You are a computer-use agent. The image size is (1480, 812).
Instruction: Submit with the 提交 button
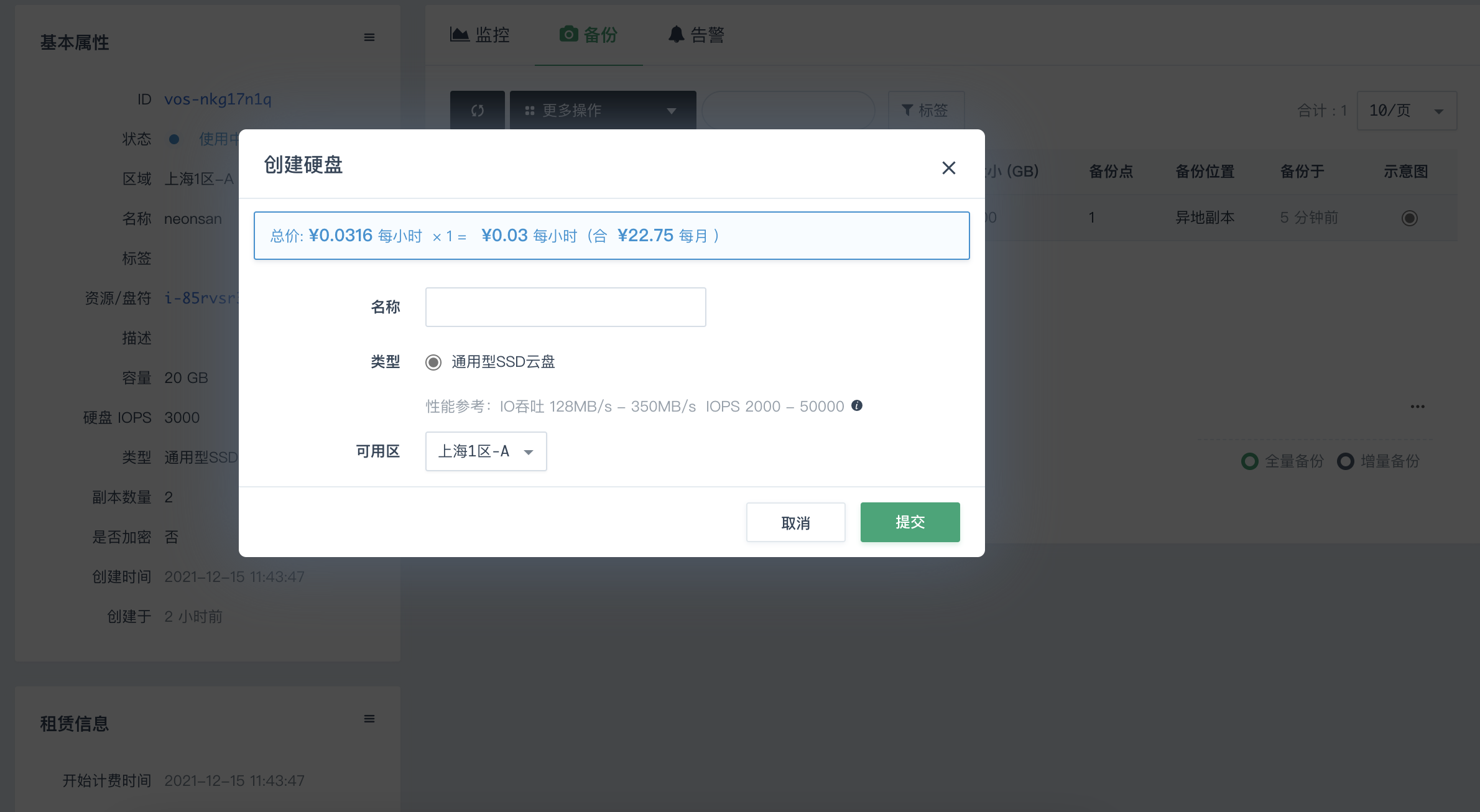910,522
